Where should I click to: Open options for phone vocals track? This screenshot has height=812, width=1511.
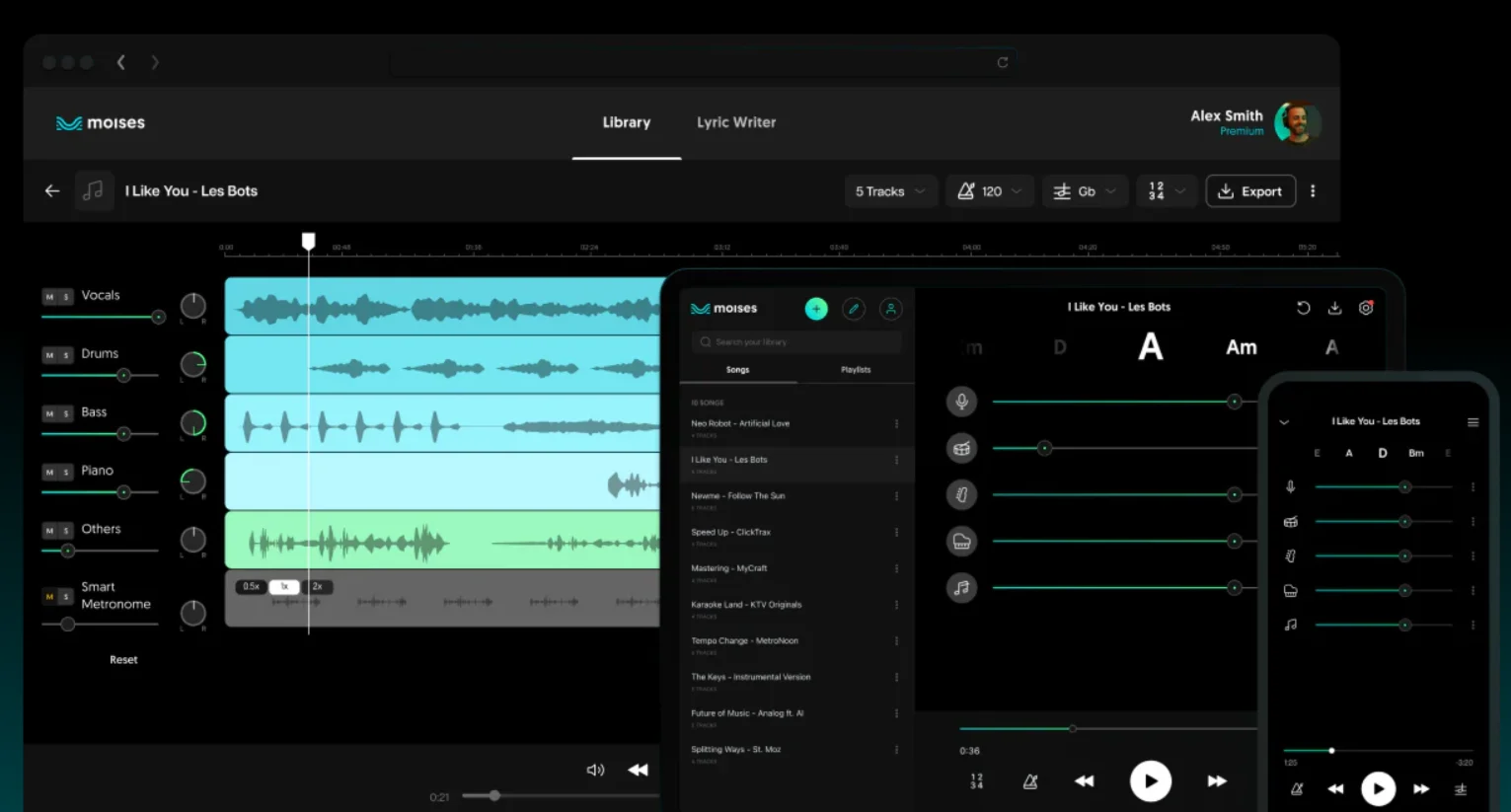coord(1473,487)
